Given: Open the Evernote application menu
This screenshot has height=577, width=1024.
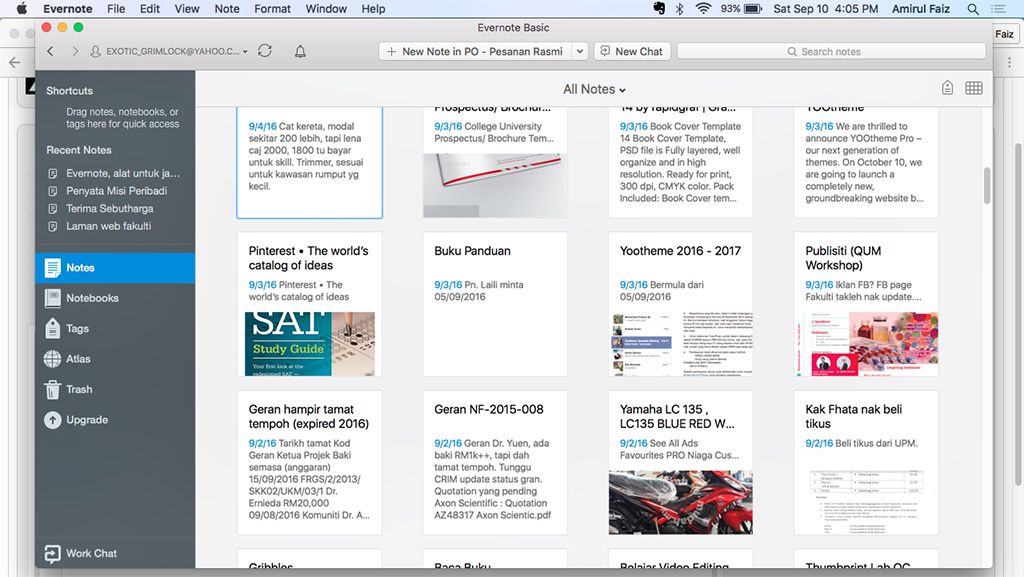Looking at the screenshot, I should click(x=68, y=9).
